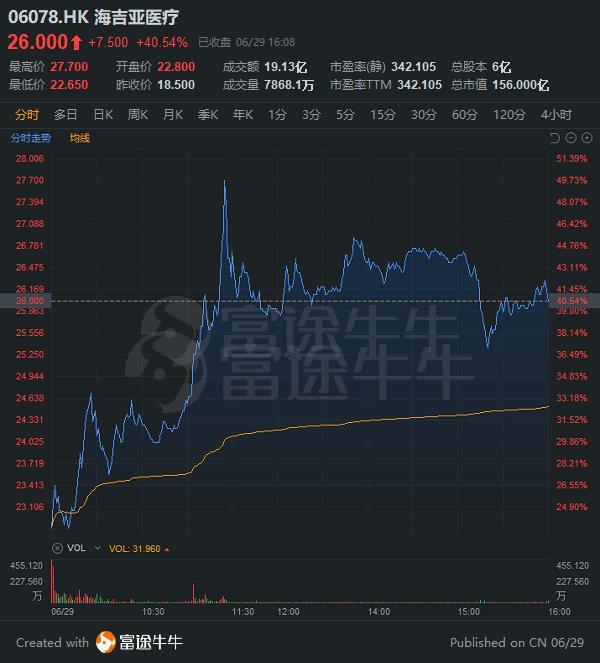Viewport: 600px width, 663px height.
Task: Select the 周K timeframe tab
Action: 138,115
